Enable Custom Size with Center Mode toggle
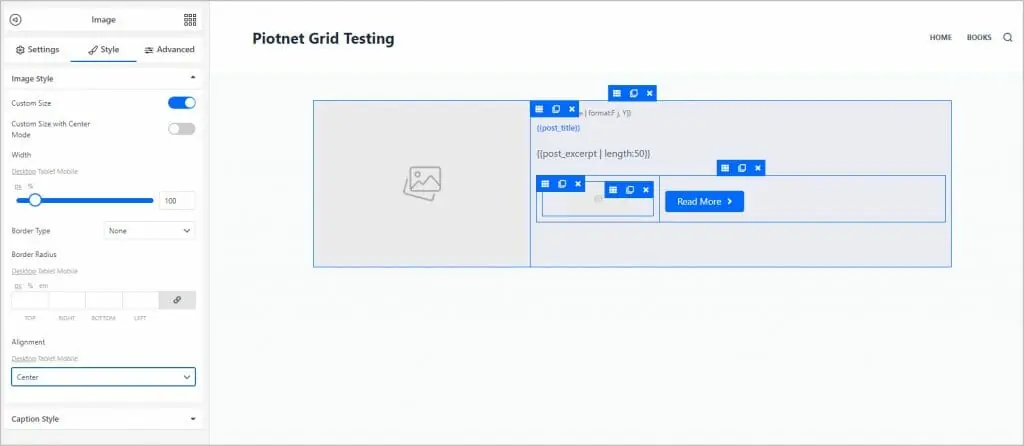Image resolution: width=1024 pixels, height=446 pixels. tap(182, 128)
